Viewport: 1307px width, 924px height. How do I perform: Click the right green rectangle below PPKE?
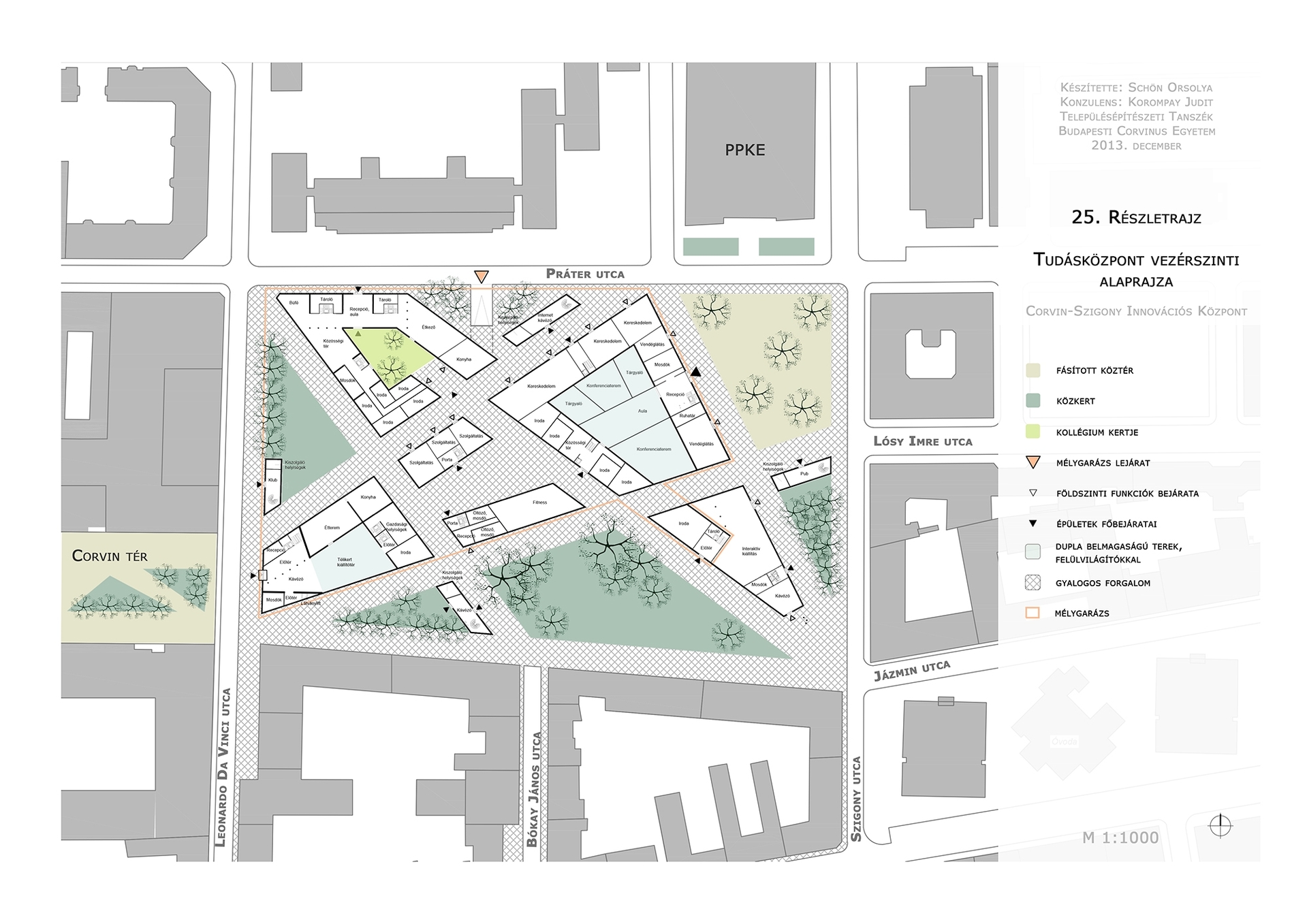(x=787, y=246)
